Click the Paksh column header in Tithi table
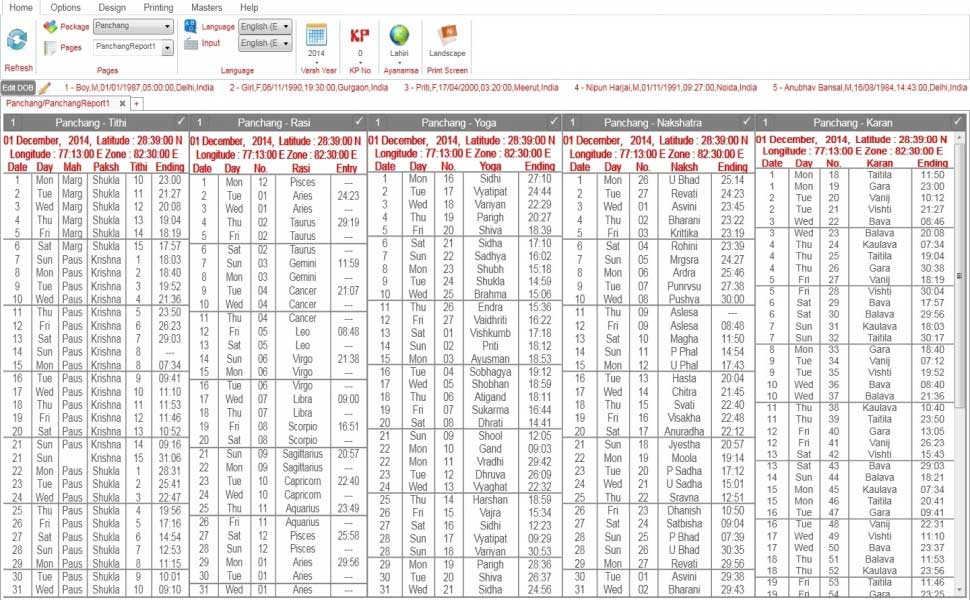Viewport: 970px width, 600px height. (106, 167)
